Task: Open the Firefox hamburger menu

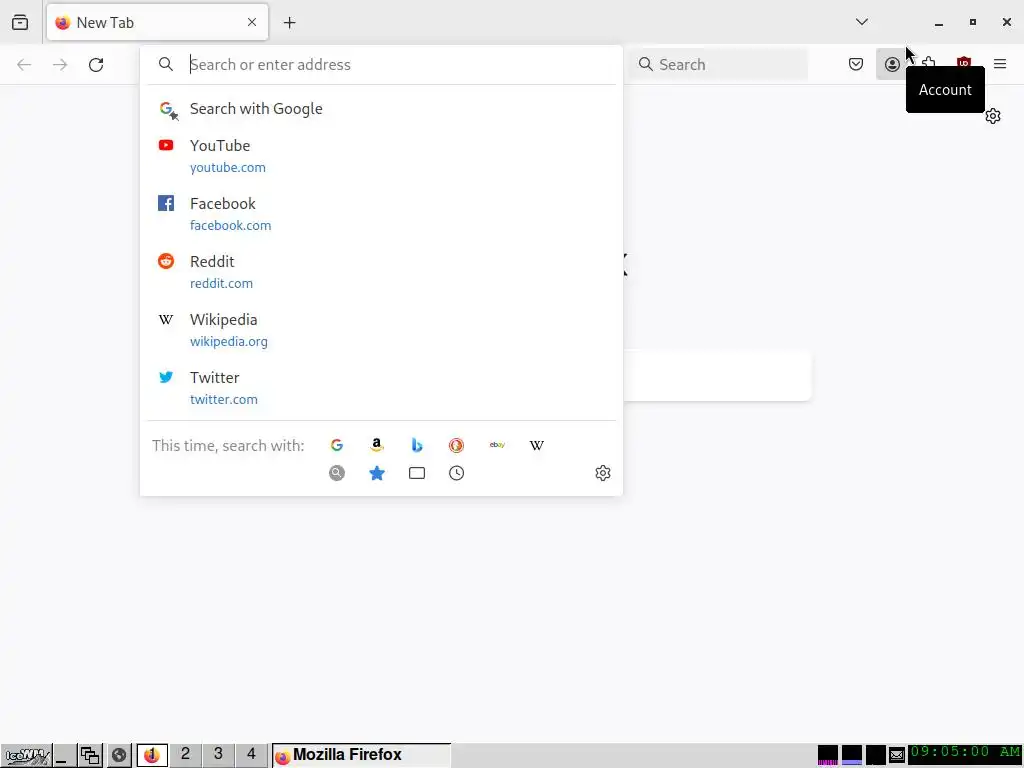Action: pos(1000,64)
